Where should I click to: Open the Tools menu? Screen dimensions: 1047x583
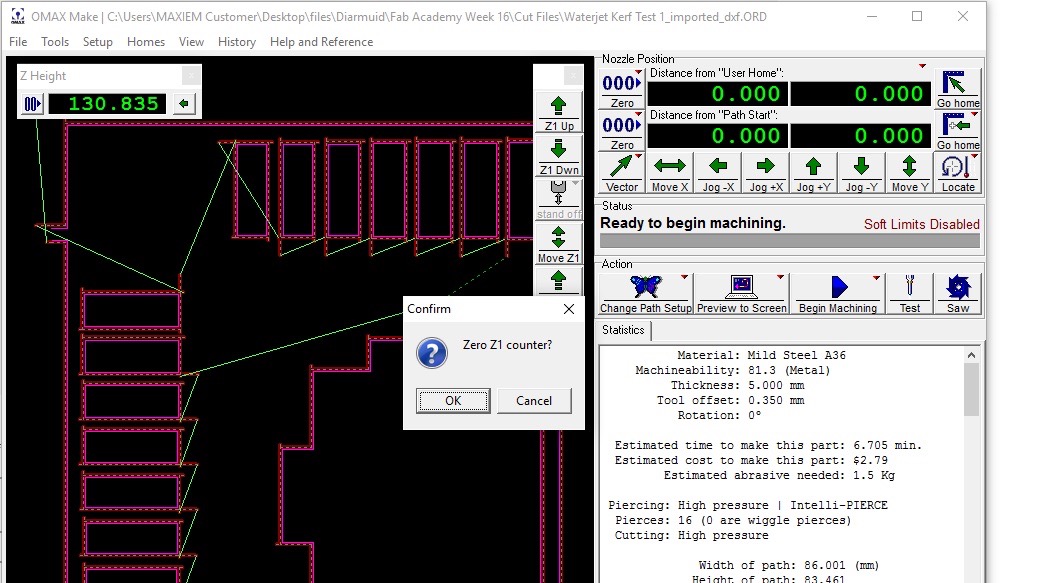(x=55, y=41)
